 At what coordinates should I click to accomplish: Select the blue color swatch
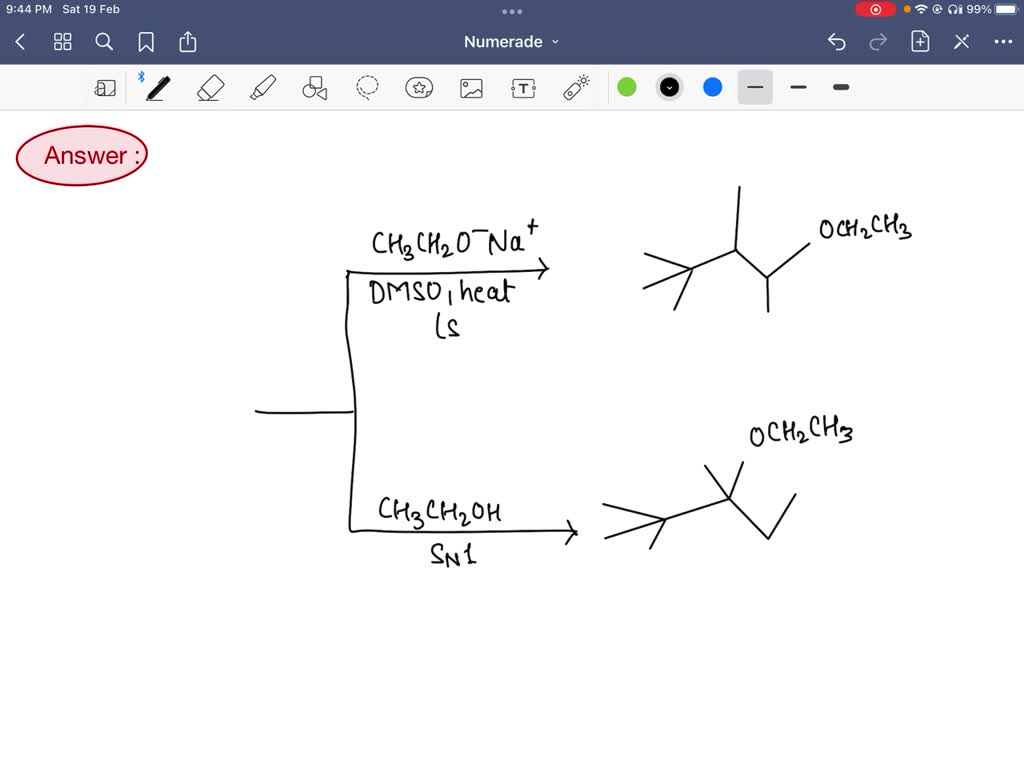712,88
